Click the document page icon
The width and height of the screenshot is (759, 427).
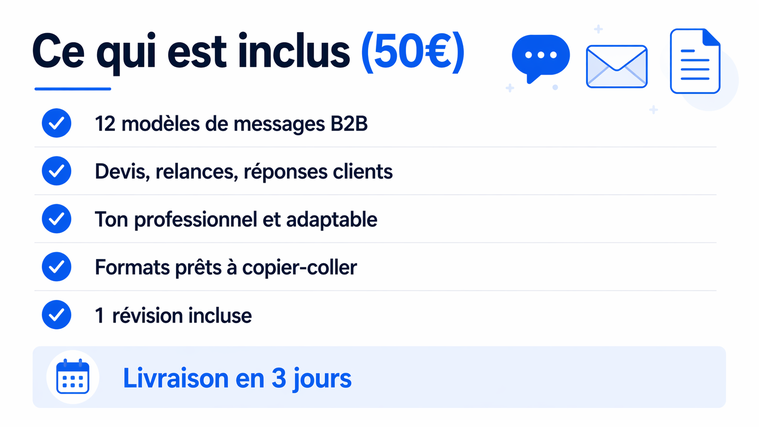(695, 62)
